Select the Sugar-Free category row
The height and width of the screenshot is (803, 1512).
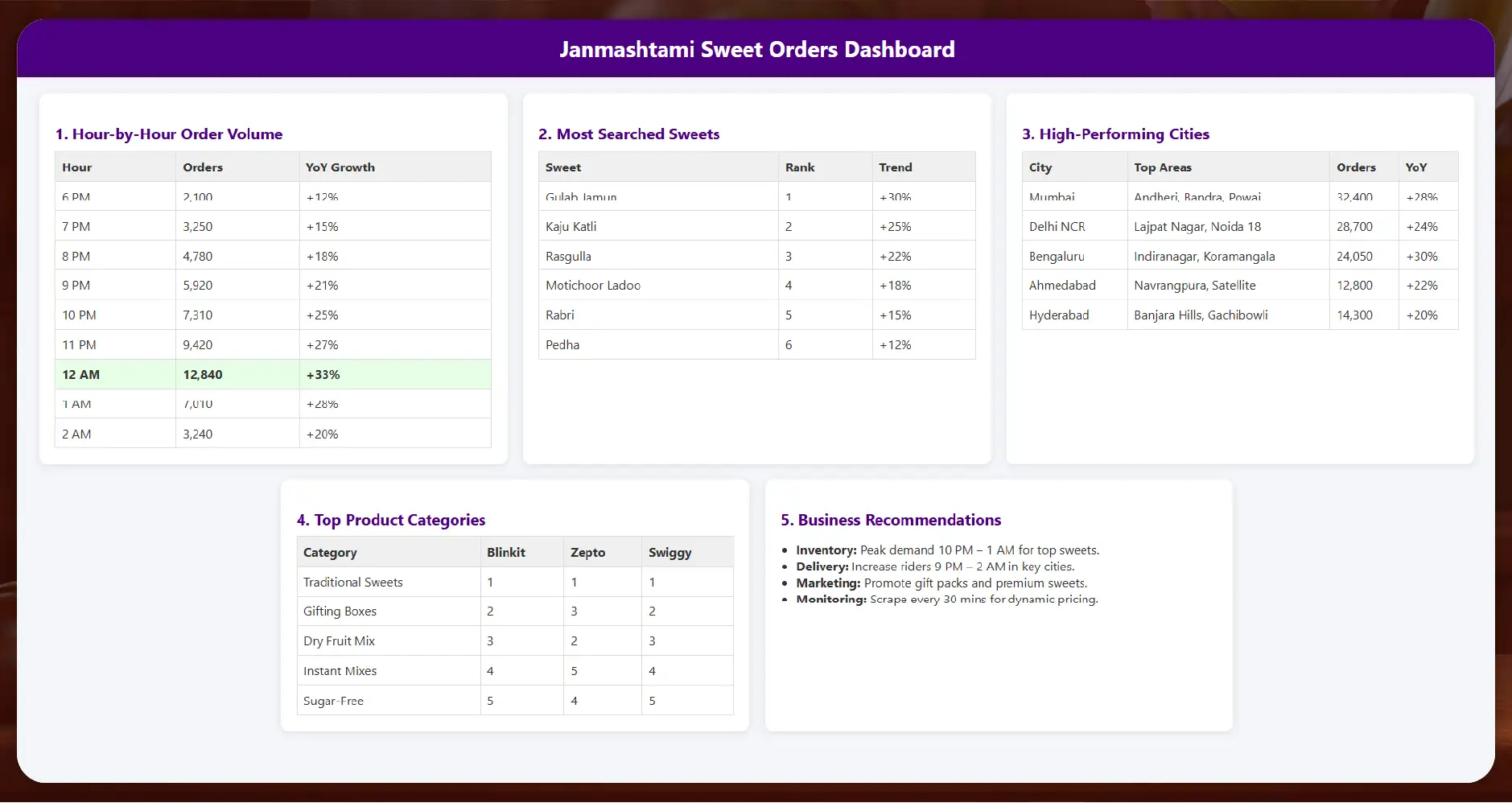click(333, 700)
